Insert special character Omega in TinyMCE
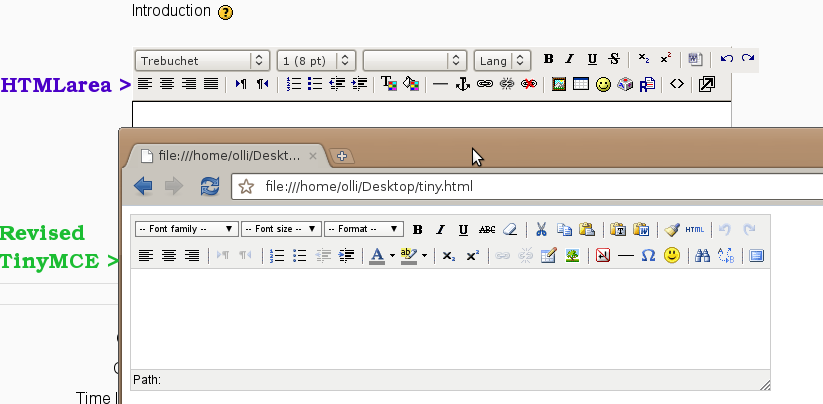The width and height of the screenshot is (823, 404). [648, 256]
